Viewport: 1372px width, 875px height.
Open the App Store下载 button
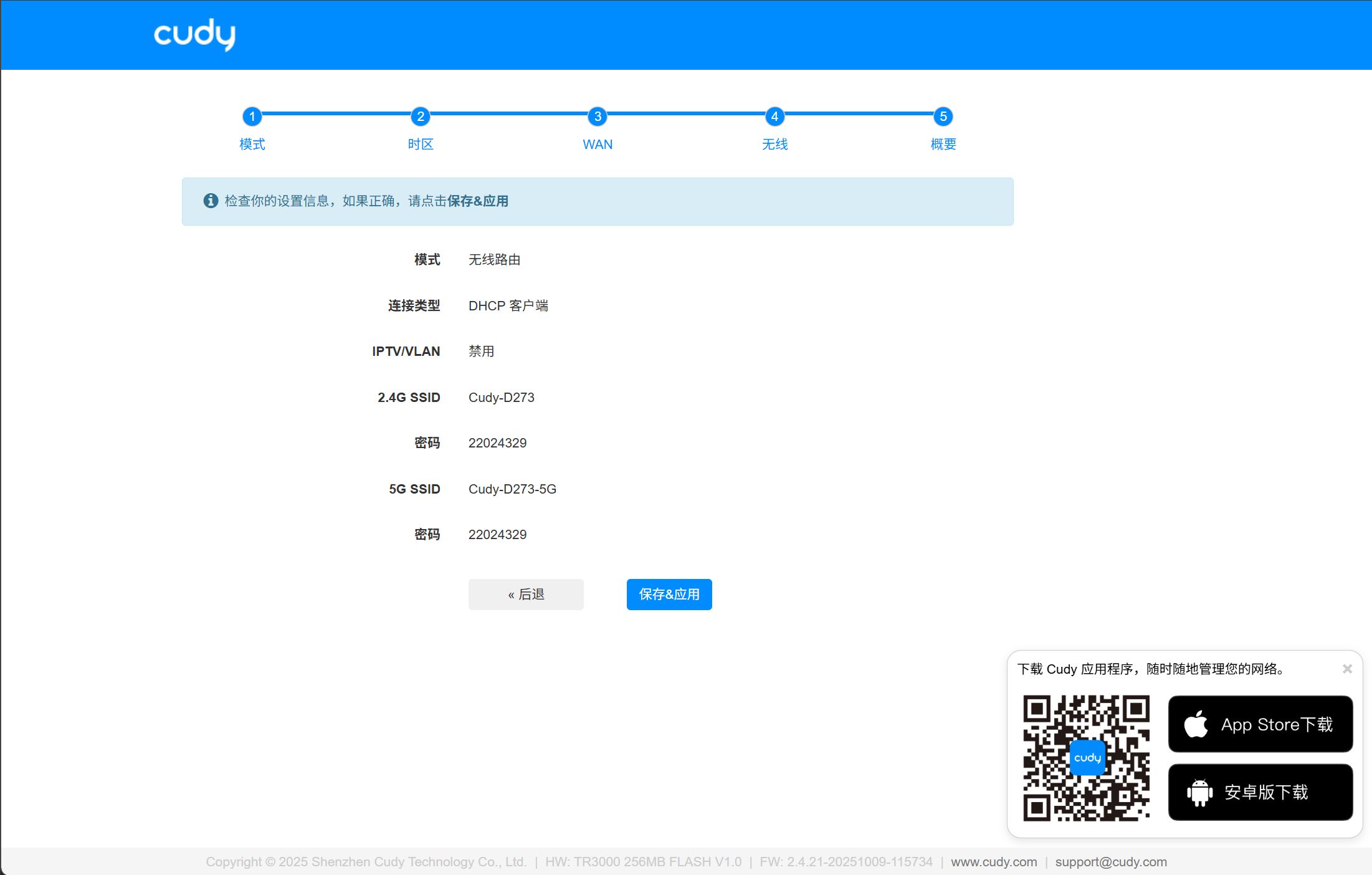point(1260,724)
